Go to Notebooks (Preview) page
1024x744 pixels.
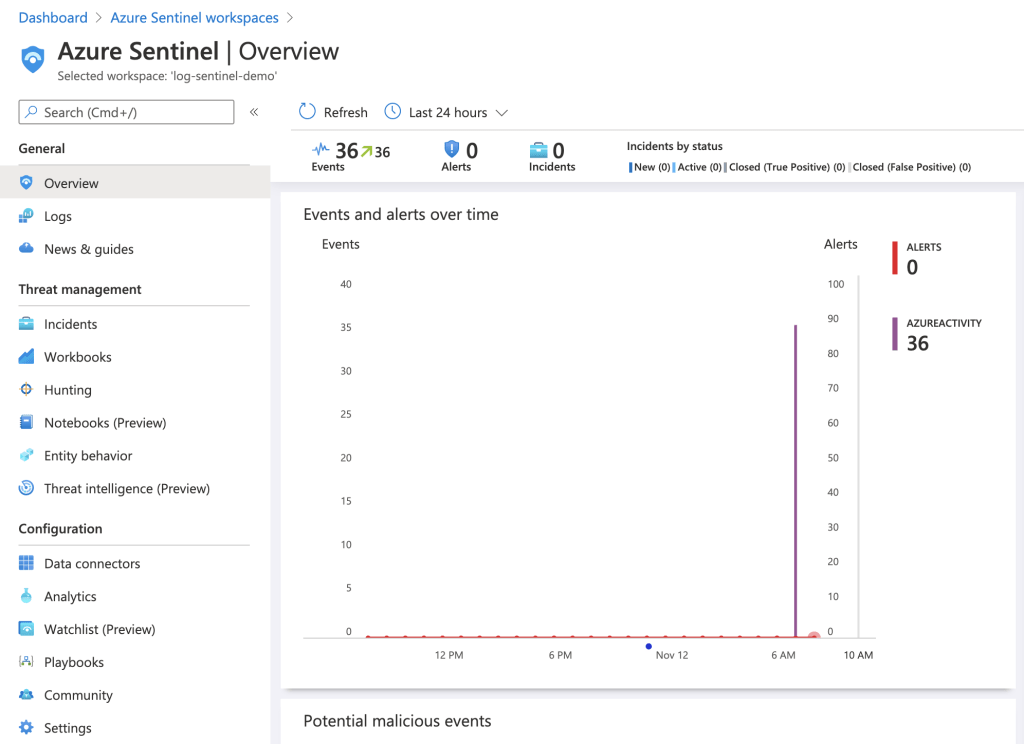coord(105,423)
